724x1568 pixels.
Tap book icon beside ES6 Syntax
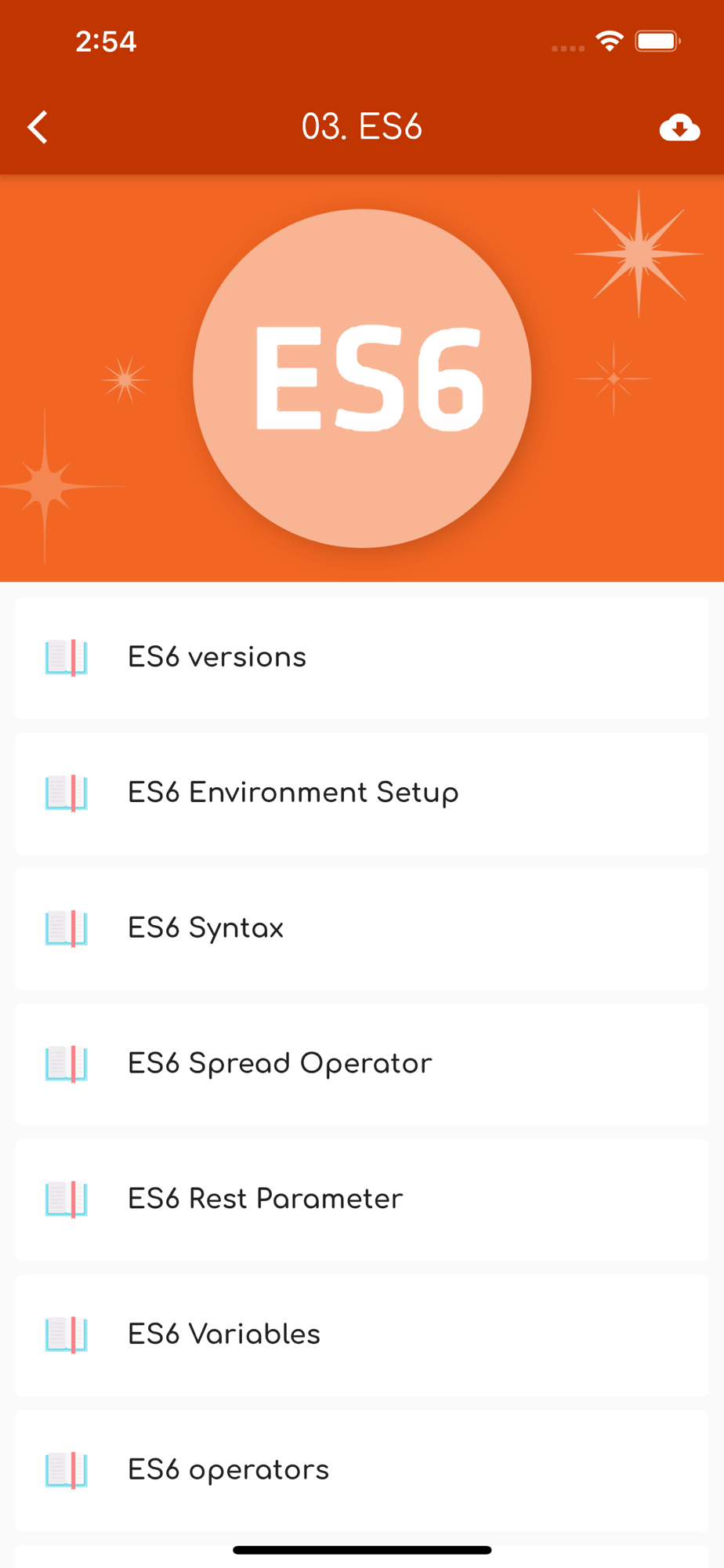click(67, 928)
